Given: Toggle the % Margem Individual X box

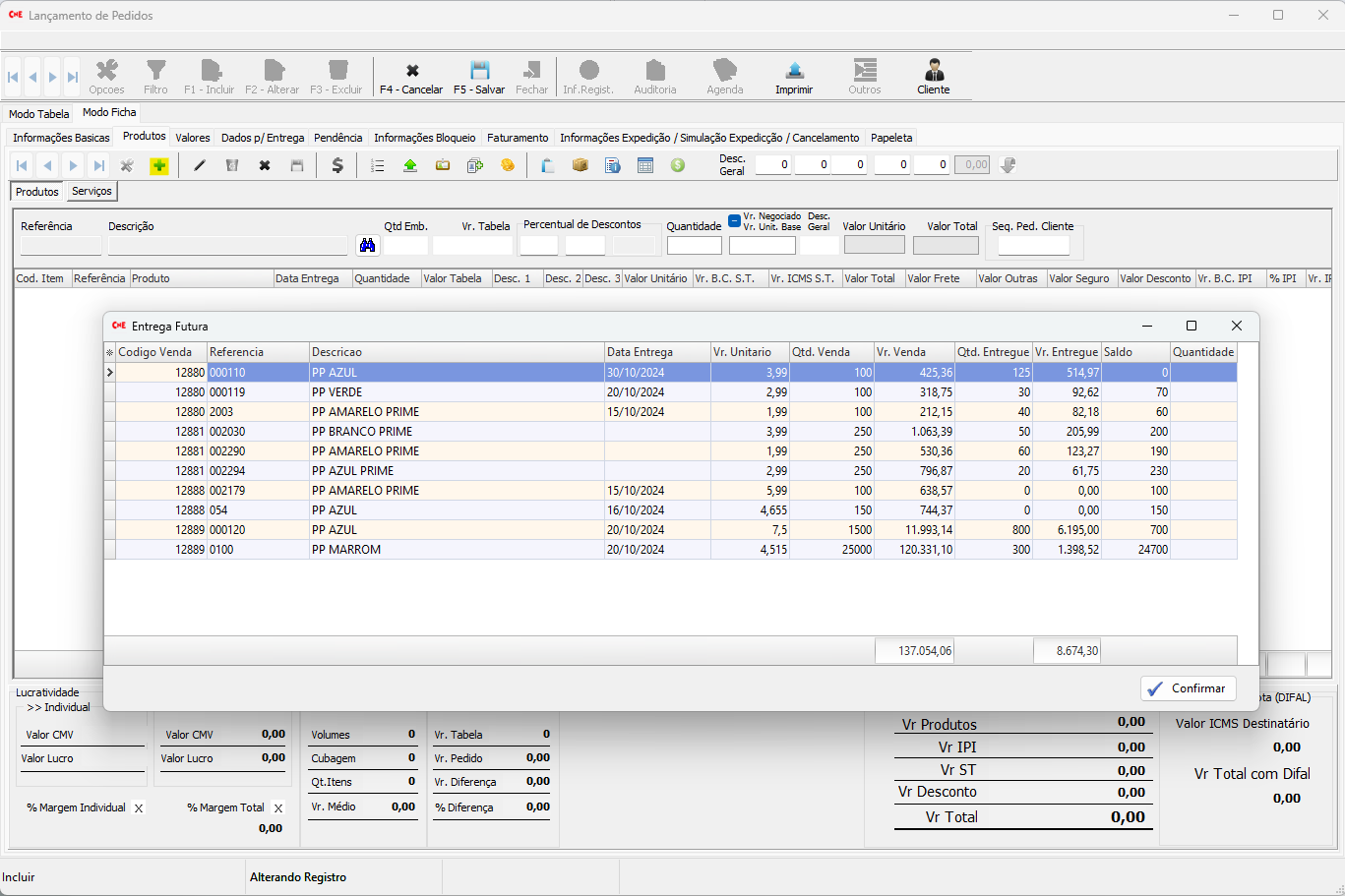Looking at the screenshot, I should pyautogui.click(x=139, y=808).
